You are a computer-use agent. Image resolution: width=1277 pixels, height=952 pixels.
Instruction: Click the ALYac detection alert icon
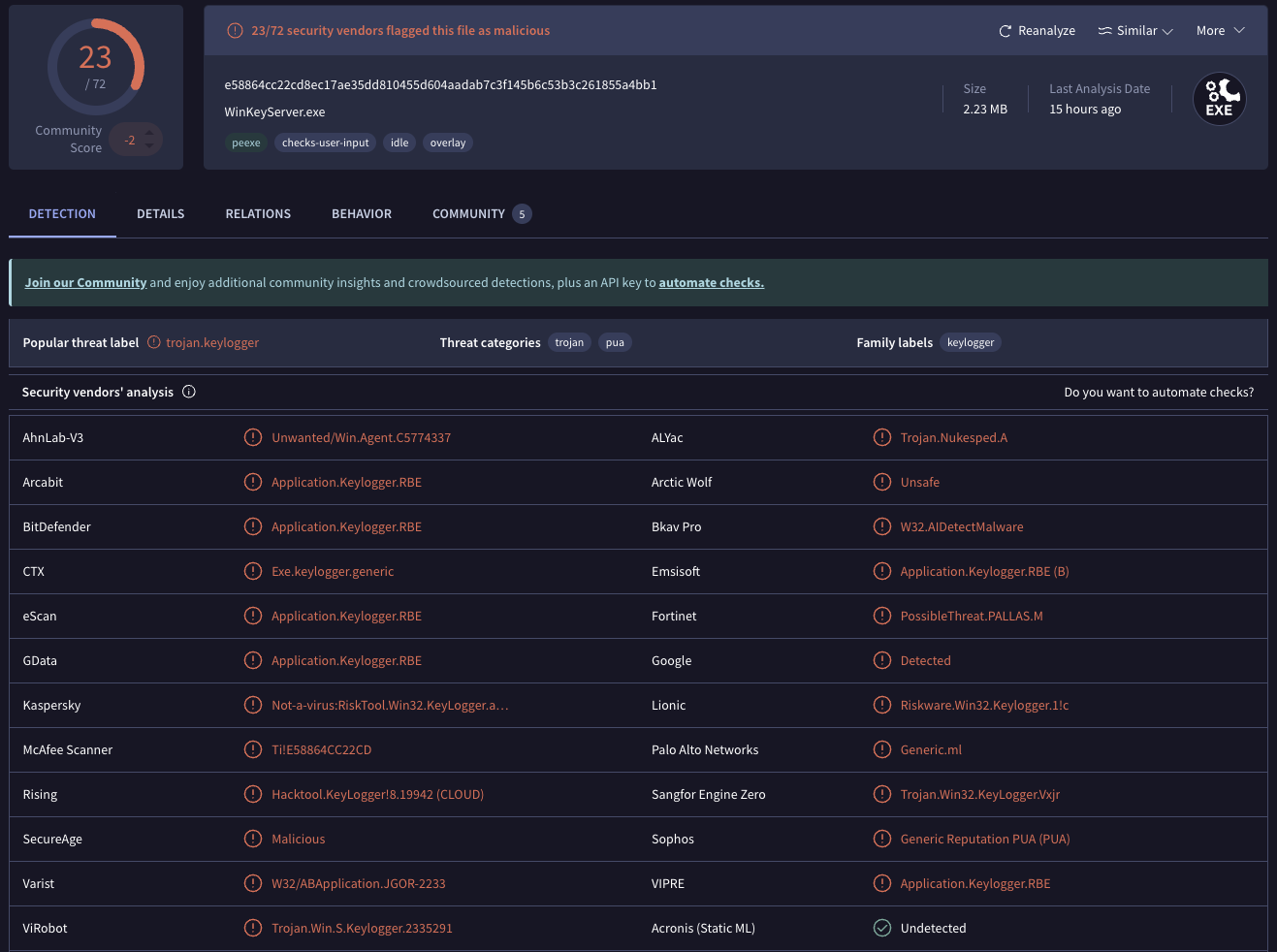pyautogui.click(x=882, y=437)
